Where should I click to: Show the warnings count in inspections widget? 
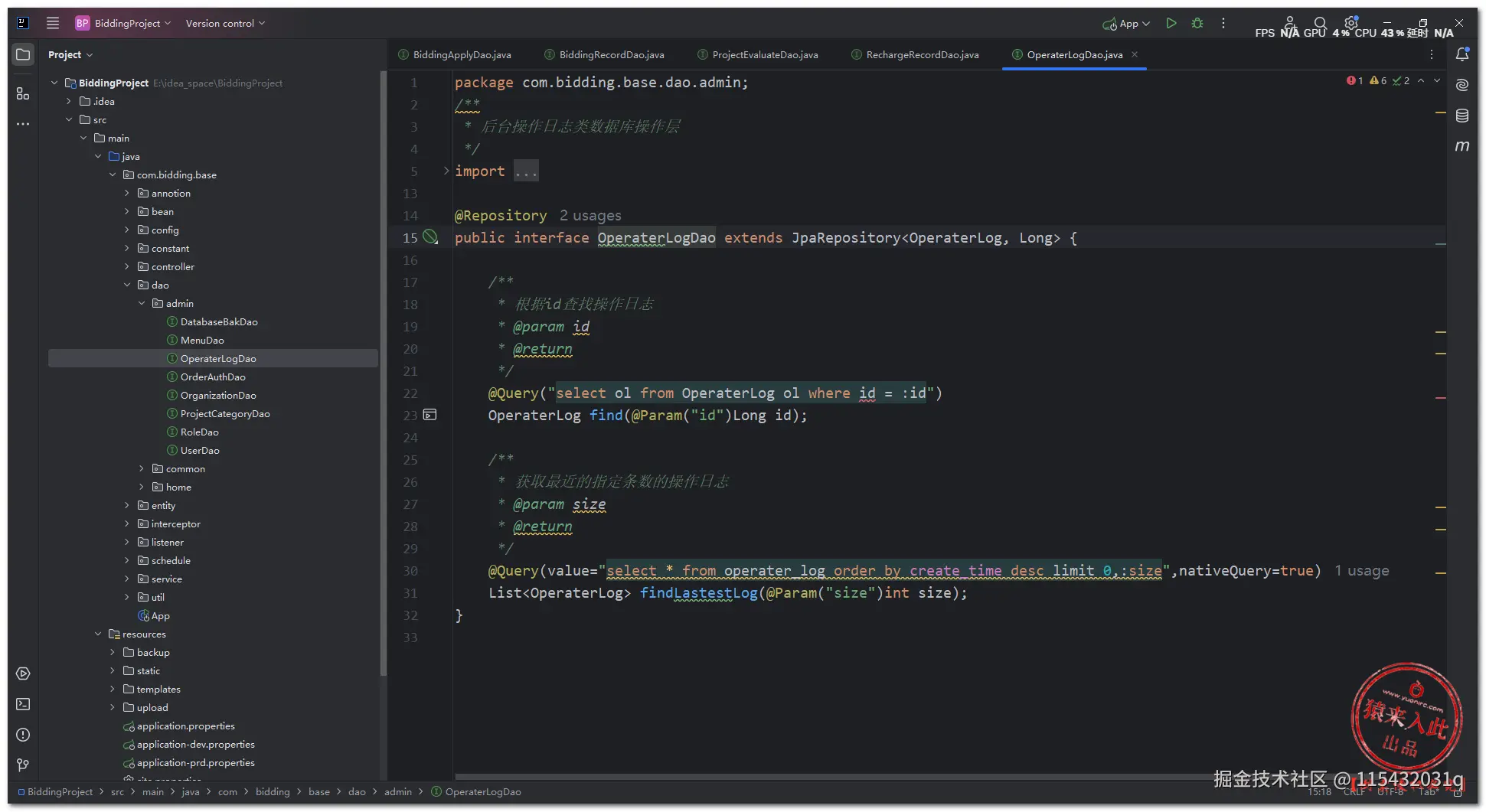click(x=1378, y=80)
